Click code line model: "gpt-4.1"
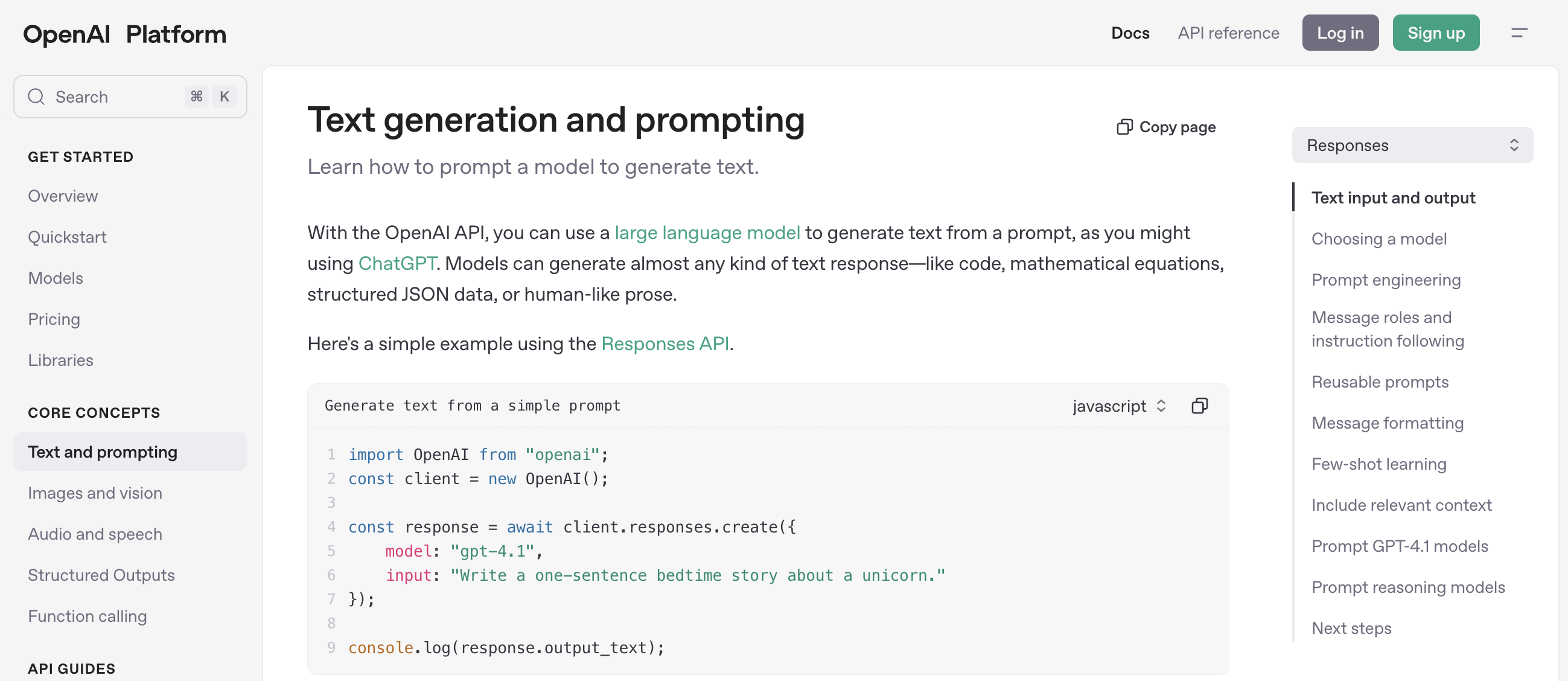This screenshot has width=1568, height=681. pos(464,551)
